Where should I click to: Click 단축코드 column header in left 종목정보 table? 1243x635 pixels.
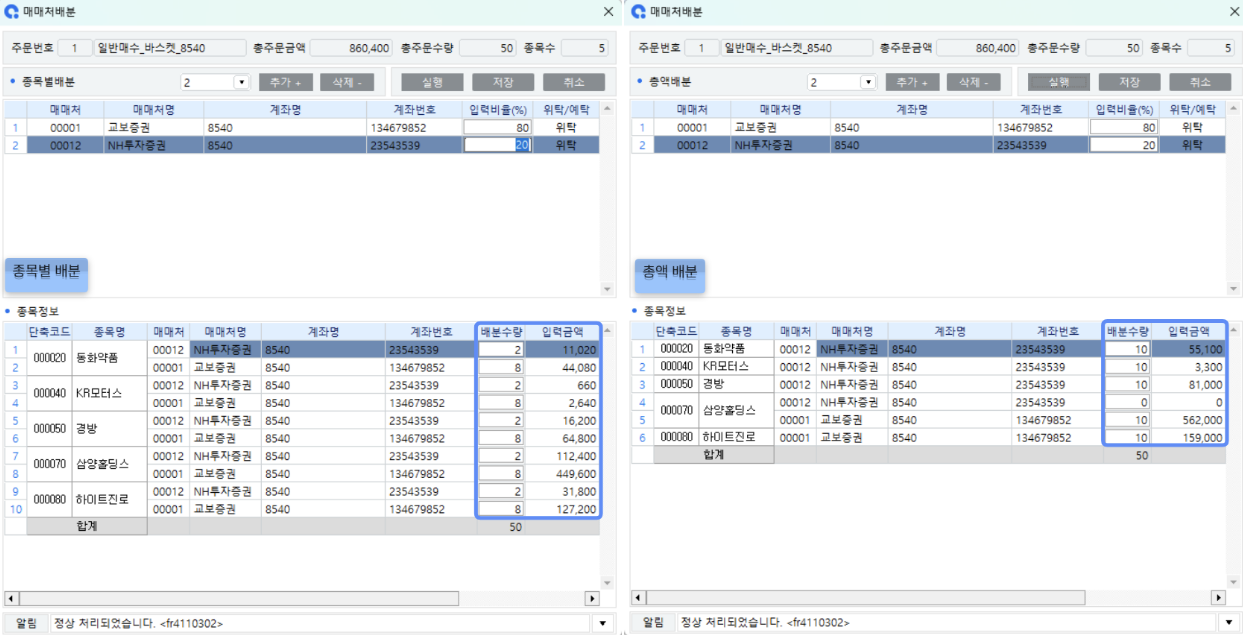49,331
